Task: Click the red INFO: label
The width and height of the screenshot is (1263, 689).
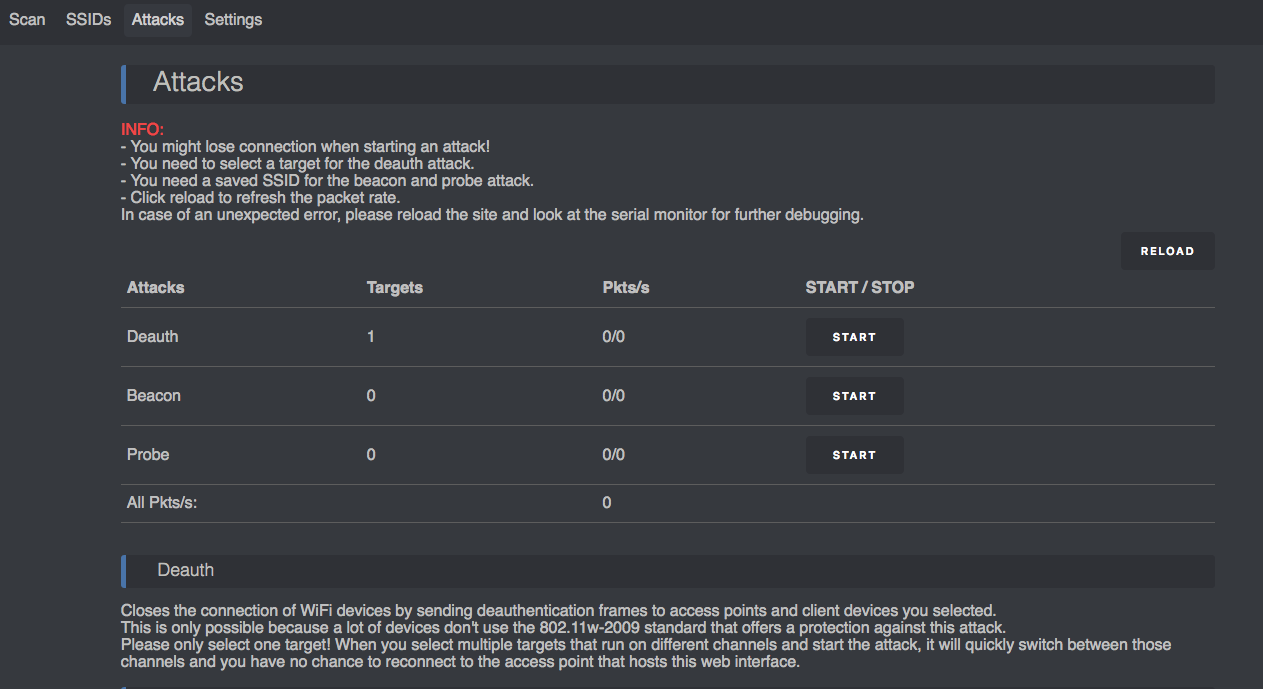Action: [142, 130]
